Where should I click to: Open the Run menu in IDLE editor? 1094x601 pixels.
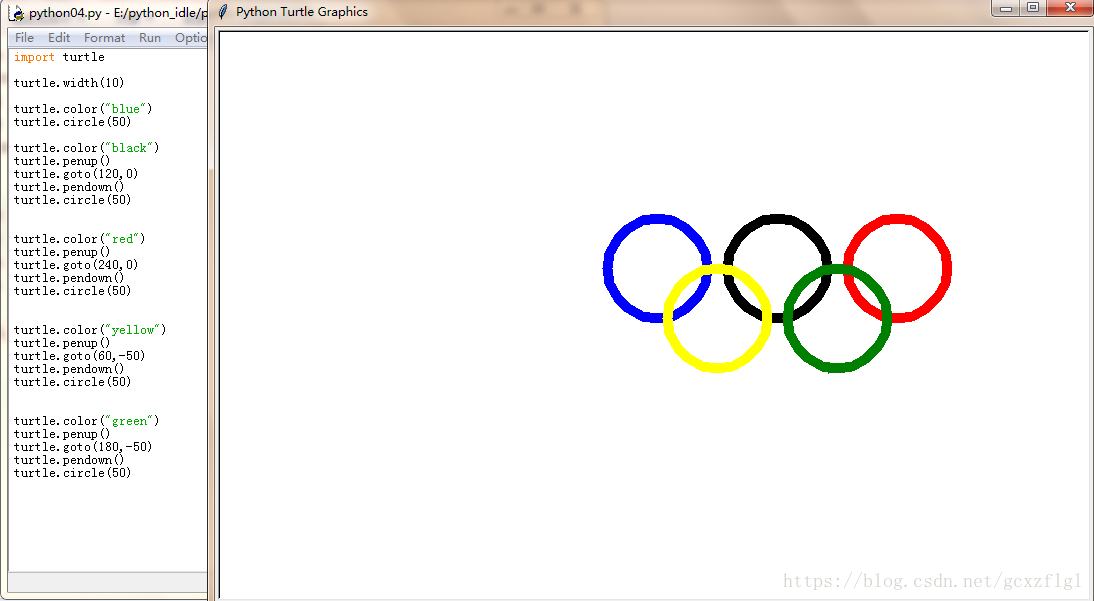click(150, 38)
